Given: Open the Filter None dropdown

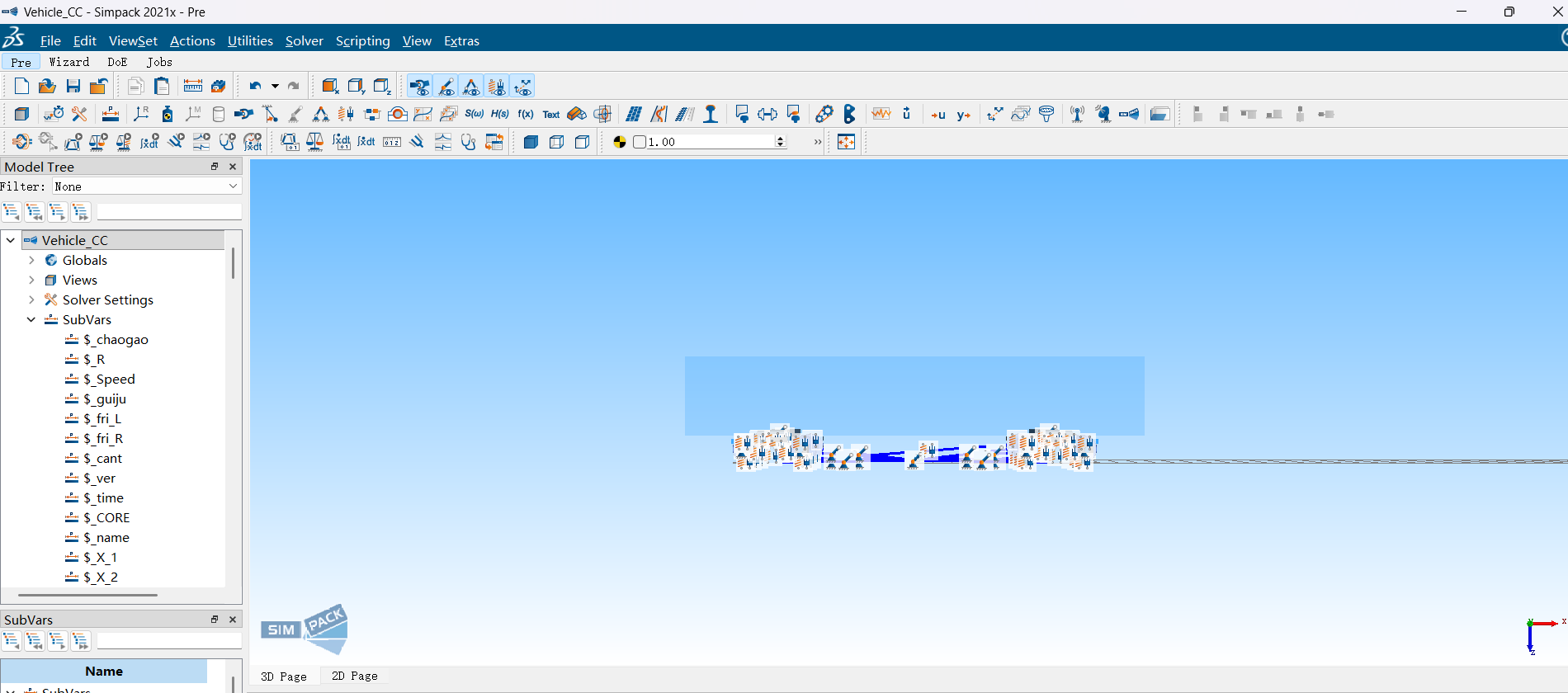Looking at the screenshot, I should pyautogui.click(x=146, y=186).
